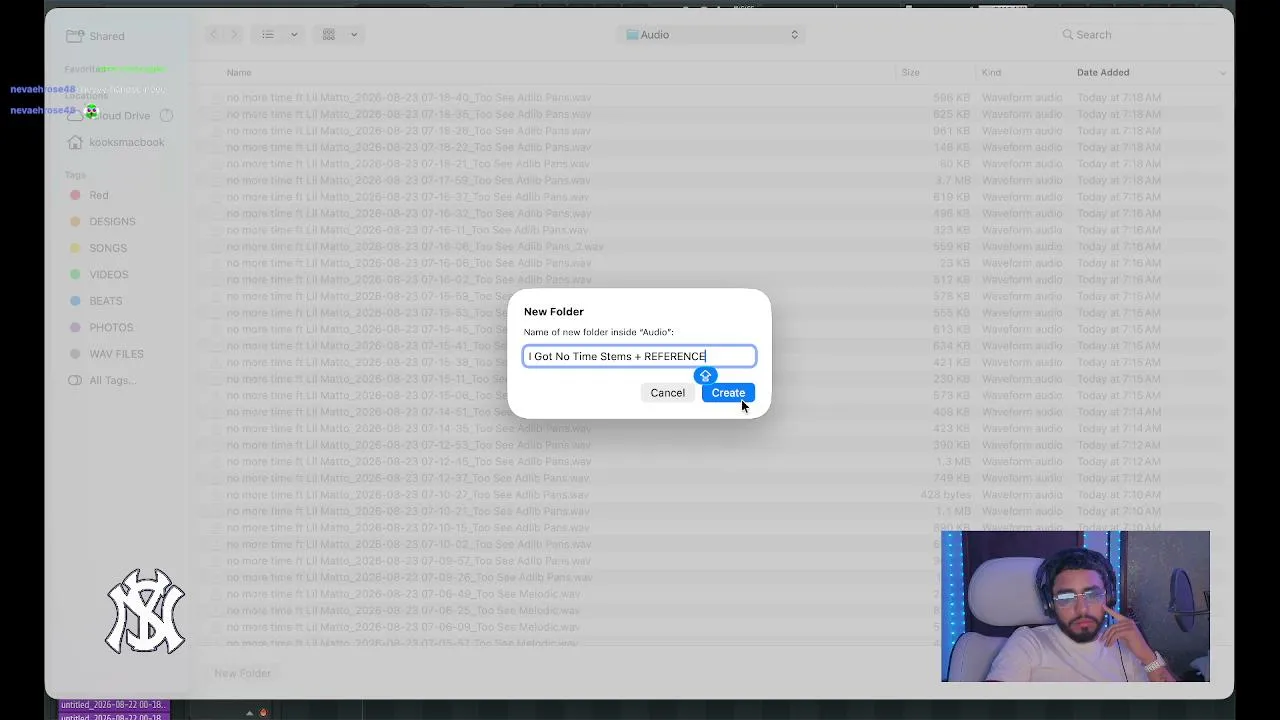1280x720 pixels.
Task: Go back with the left chevron toolbar button
Action: pyautogui.click(x=213, y=34)
